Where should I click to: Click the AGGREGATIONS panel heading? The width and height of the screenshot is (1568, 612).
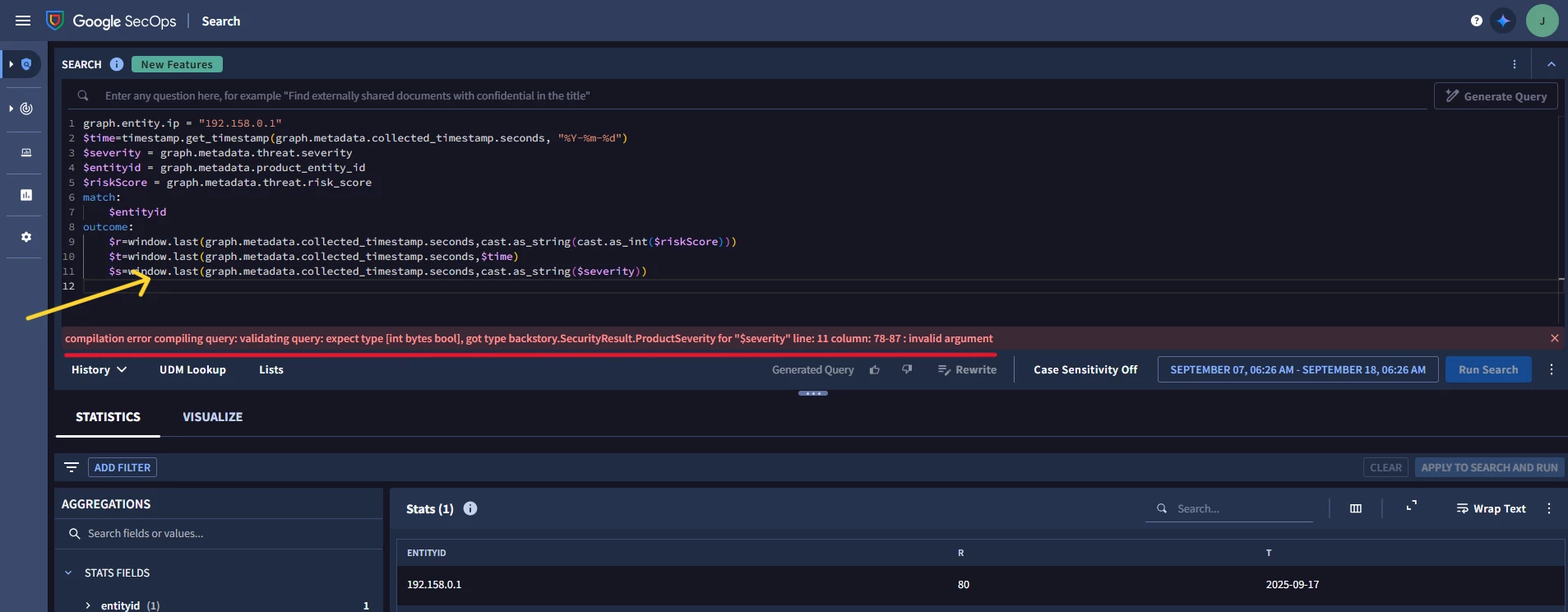point(106,504)
